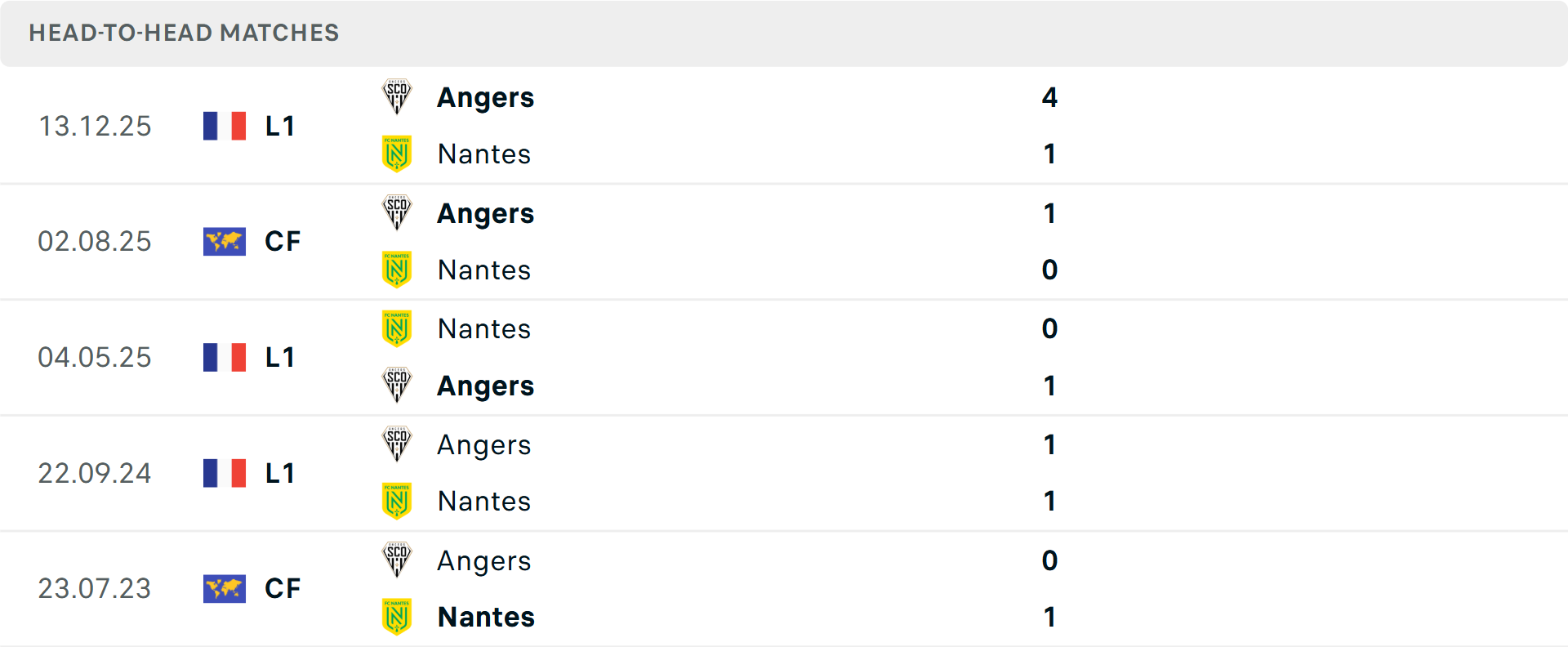
Task: Click the Nantes crest in the bottom match
Action: point(397,617)
